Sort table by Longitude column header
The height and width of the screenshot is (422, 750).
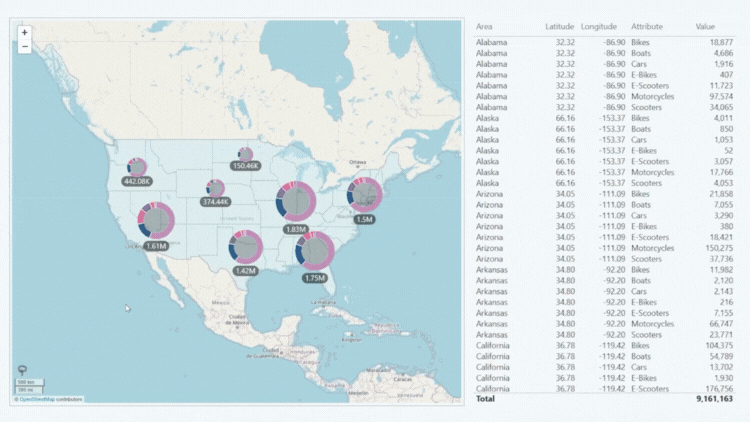click(599, 27)
